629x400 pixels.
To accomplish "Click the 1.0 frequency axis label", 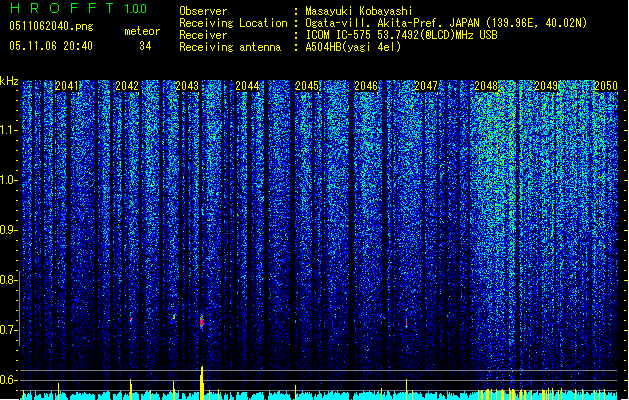I will [x=9, y=180].
